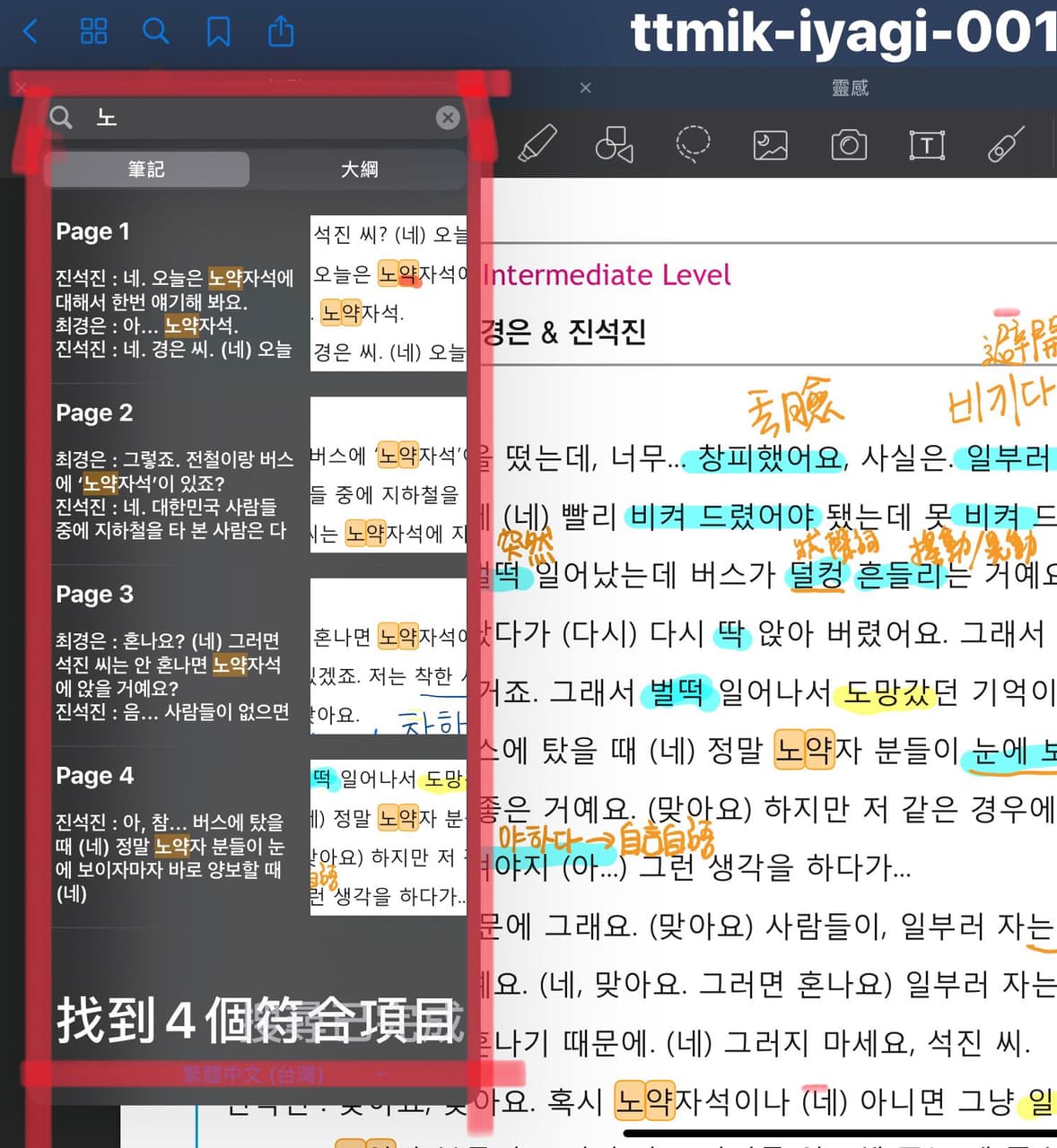The width and height of the screenshot is (1057, 1148).
Task: Select the lasso selection tool
Action: point(693,143)
